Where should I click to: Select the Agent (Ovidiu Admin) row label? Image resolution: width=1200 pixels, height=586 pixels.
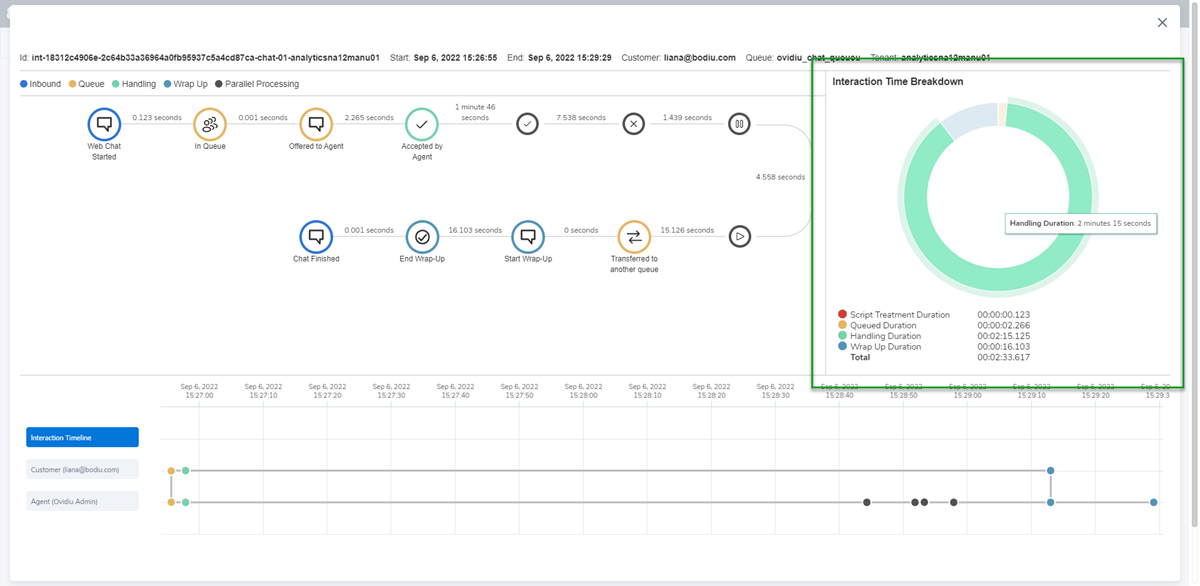pos(82,501)
